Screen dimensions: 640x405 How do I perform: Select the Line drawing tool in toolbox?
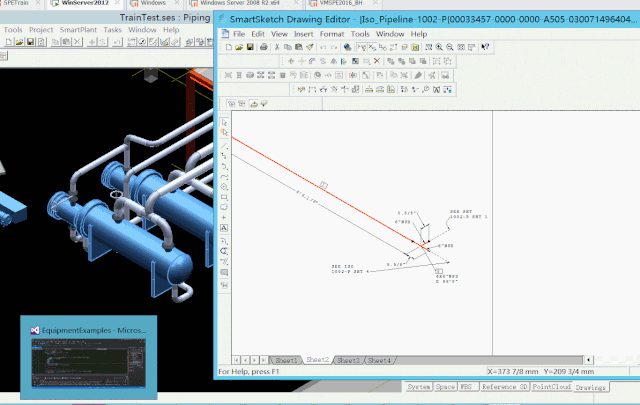tap(224, 145)
